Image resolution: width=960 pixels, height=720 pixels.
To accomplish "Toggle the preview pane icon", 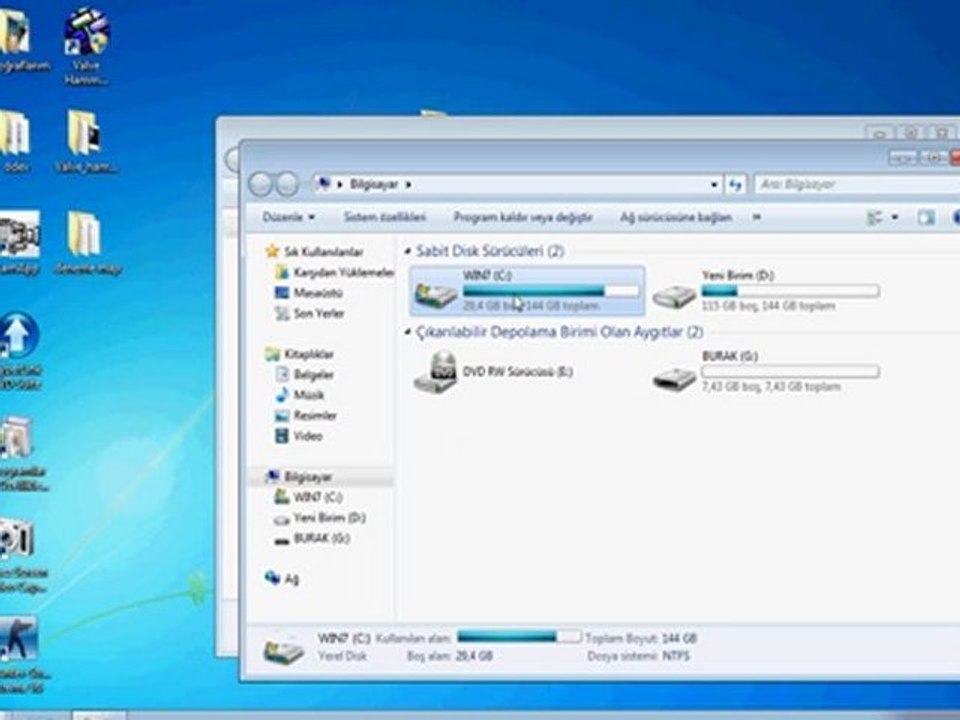I will [x=926, y=217].
